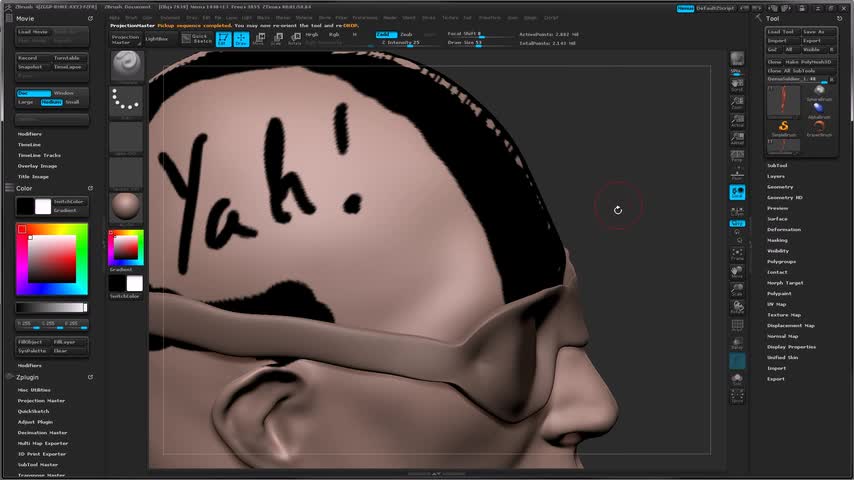Enable the Zsub mode button
Viewport: 854px width, 480px height.
(406, 34)
